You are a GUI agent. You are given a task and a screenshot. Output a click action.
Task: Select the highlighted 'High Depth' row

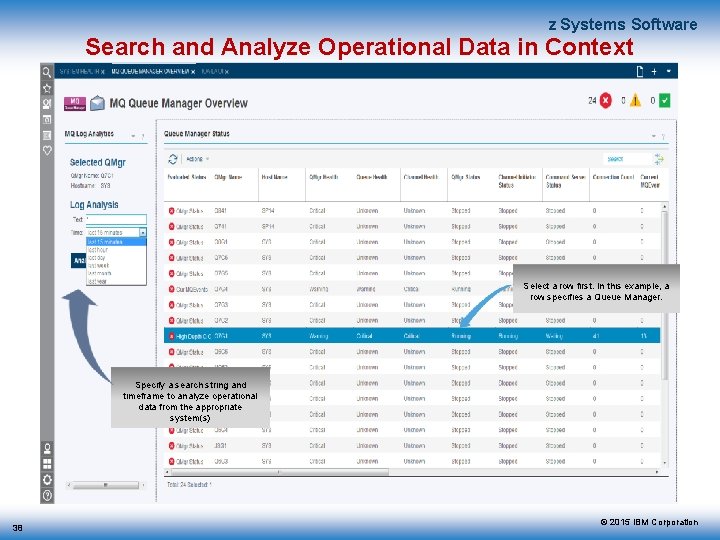tap(412, 336)
